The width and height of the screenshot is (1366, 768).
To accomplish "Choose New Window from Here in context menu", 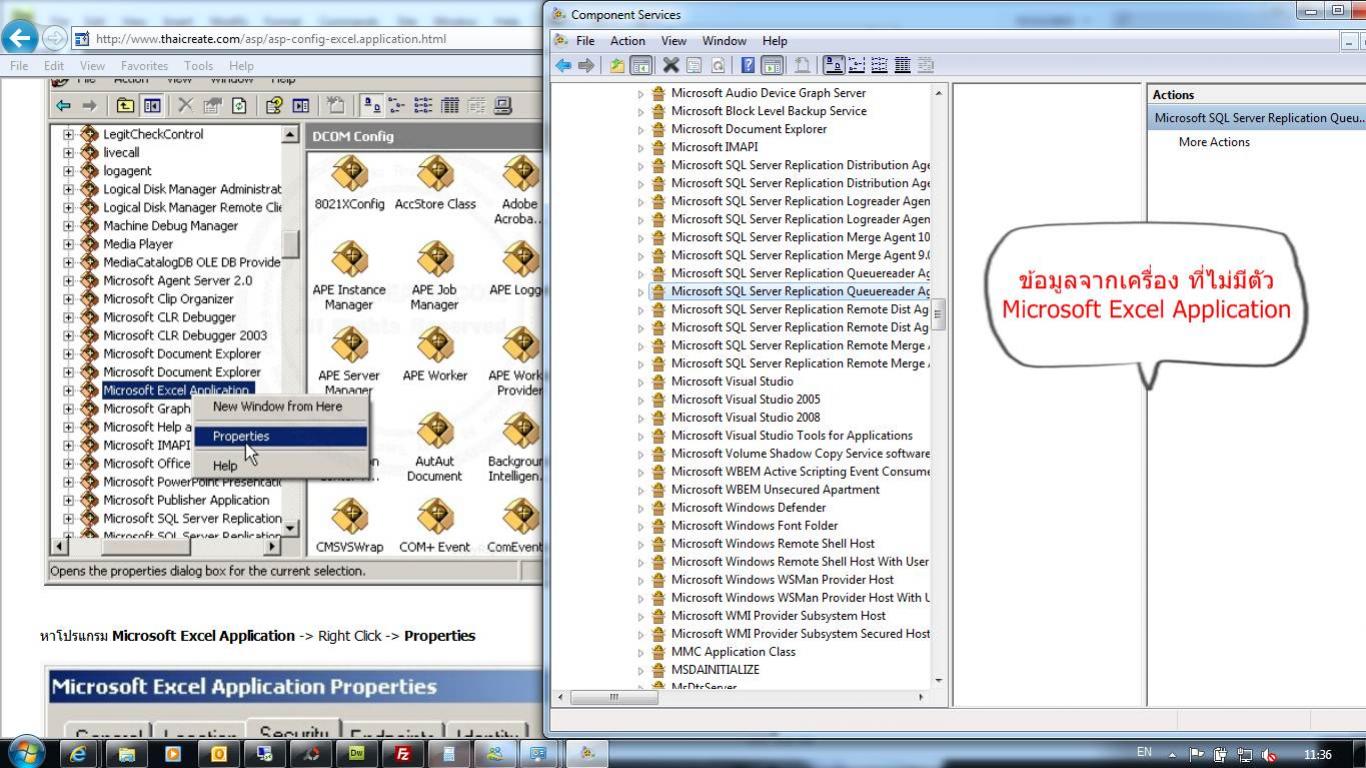I will (277, 407).
